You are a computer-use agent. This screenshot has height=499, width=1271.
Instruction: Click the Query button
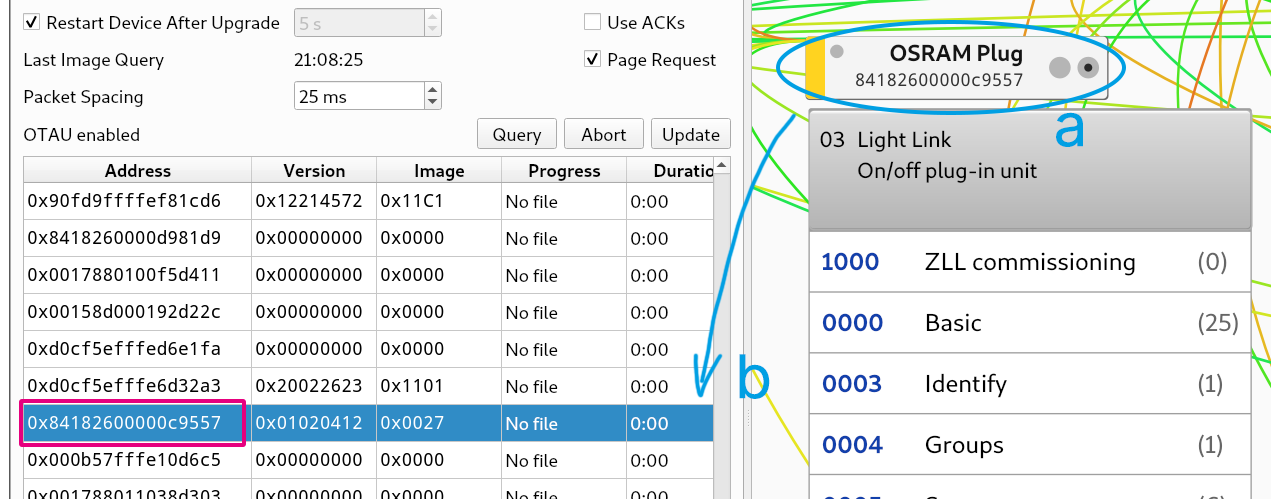517,134
